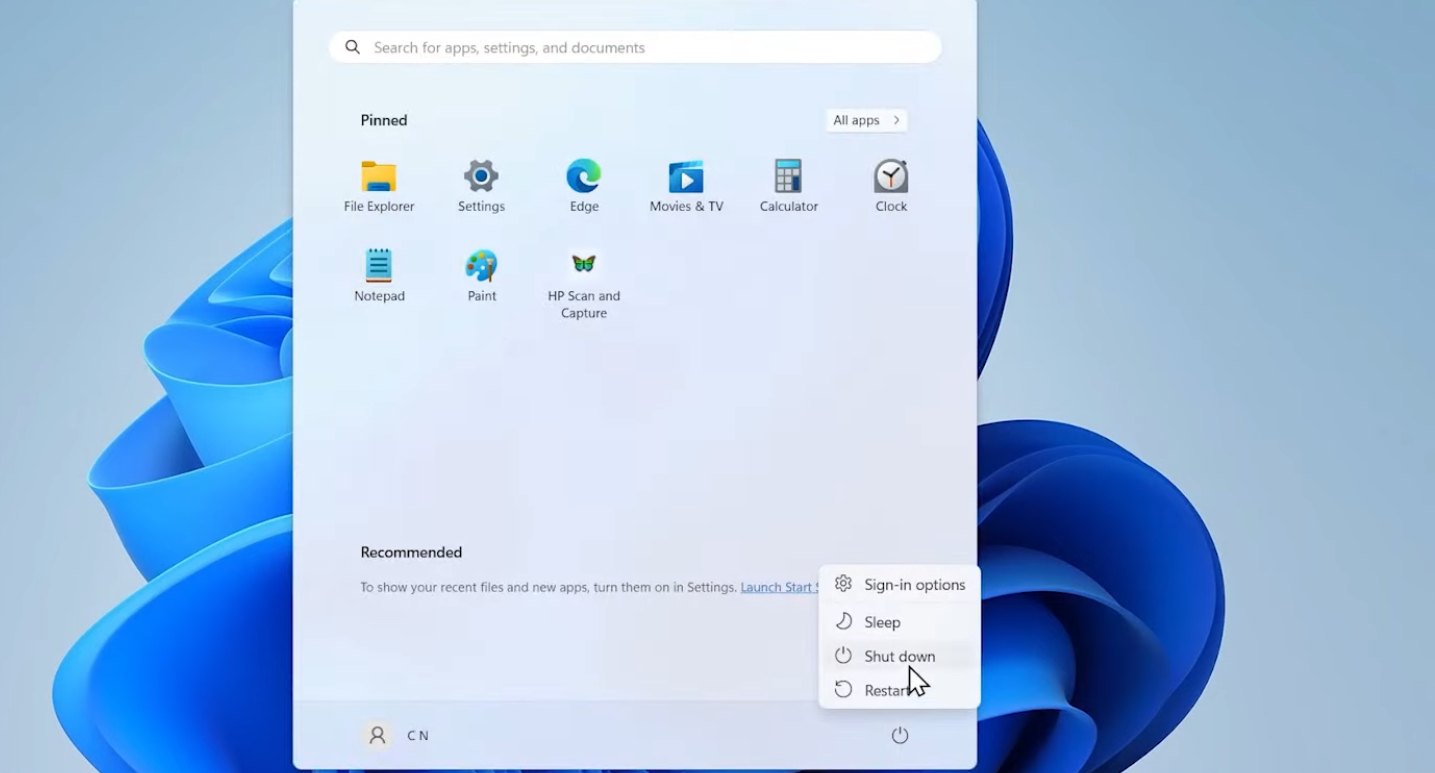Open Movies & TV app

coord(686,187)
